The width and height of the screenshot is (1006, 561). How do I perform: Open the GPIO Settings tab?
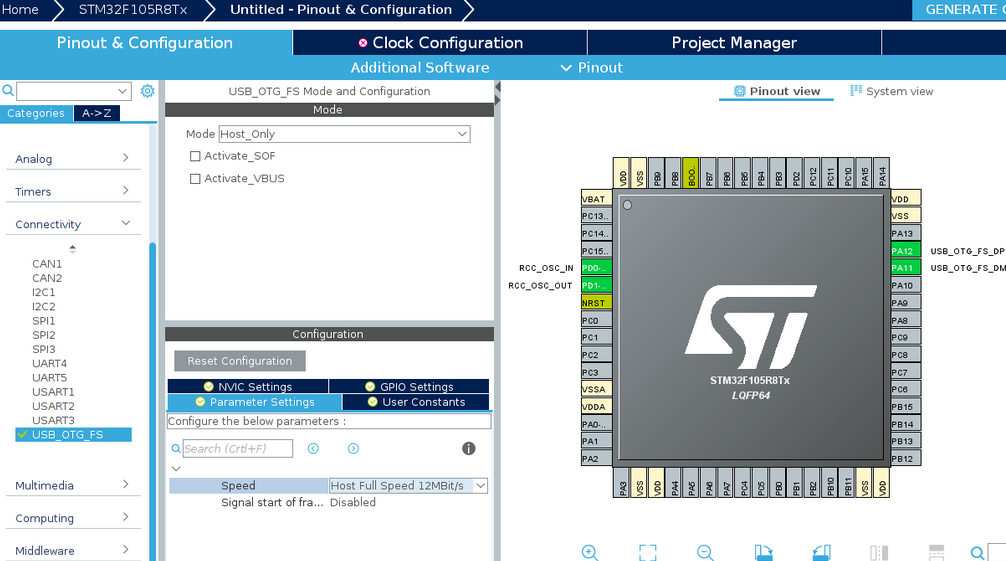pyautogui.click(x=409, y=386)
